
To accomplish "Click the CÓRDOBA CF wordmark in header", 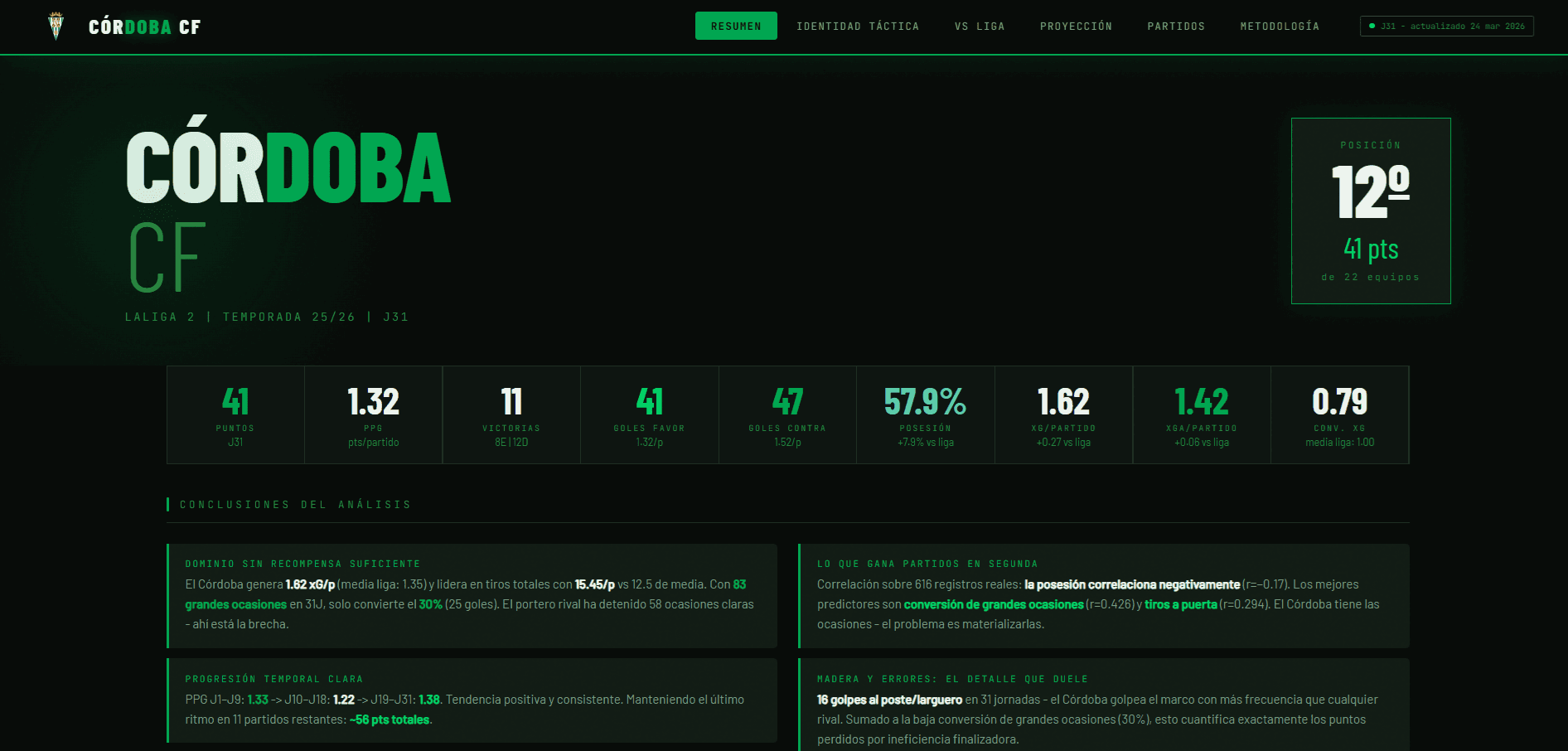I will click(x=144, y=26).
